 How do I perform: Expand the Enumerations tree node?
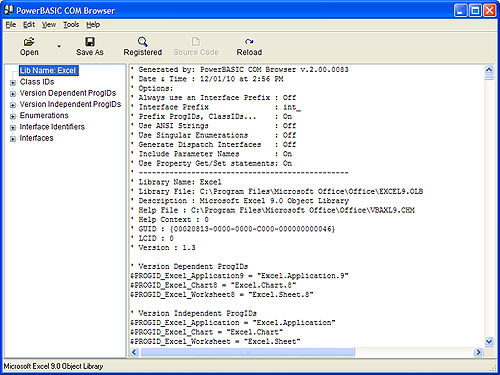13,116
